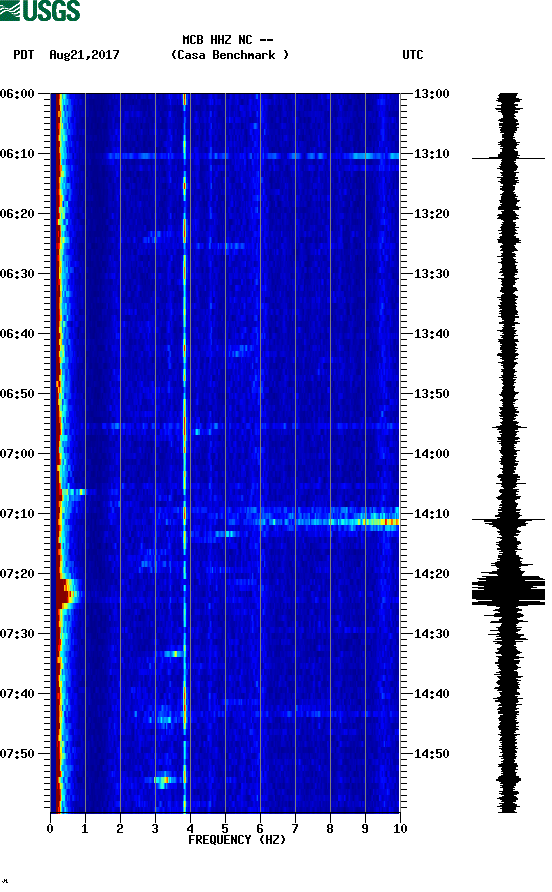The image size is (552, 892).
Task: Click the 6 Hz frequency tick label
Action: (260, 829)
